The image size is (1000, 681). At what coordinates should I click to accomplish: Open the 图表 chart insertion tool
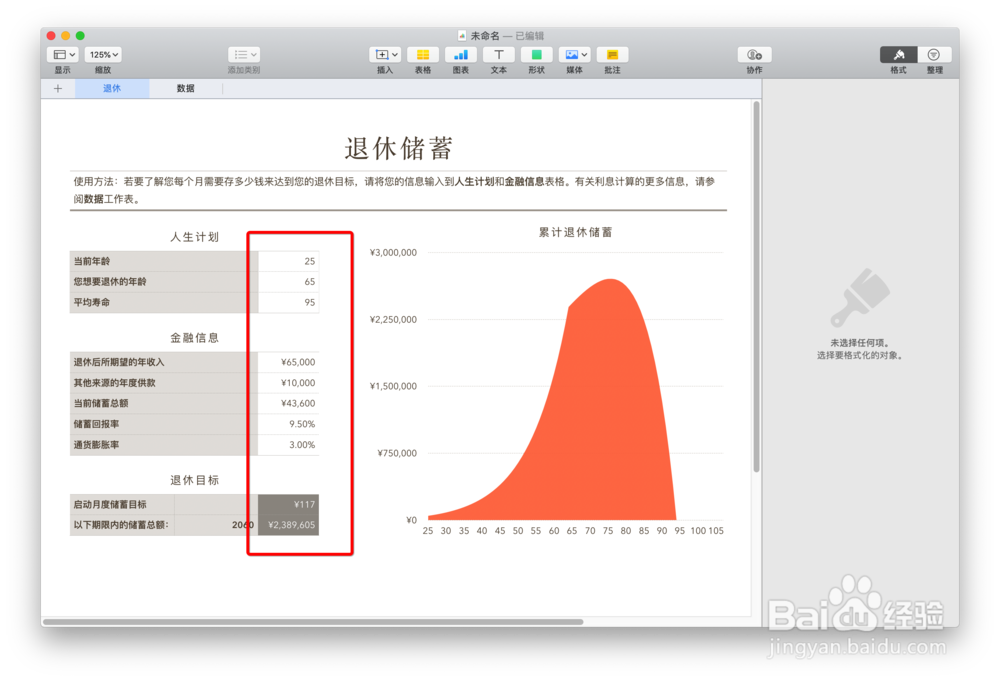click(x=460, y=55)
